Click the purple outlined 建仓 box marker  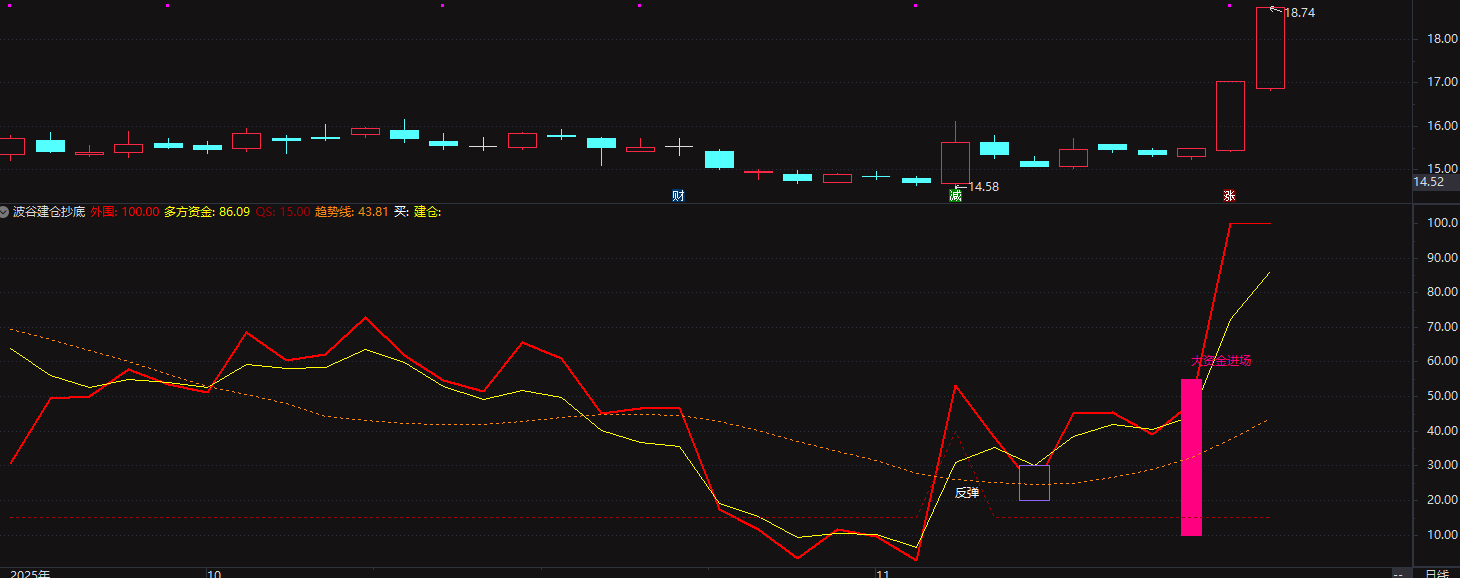pos(1034,482)
